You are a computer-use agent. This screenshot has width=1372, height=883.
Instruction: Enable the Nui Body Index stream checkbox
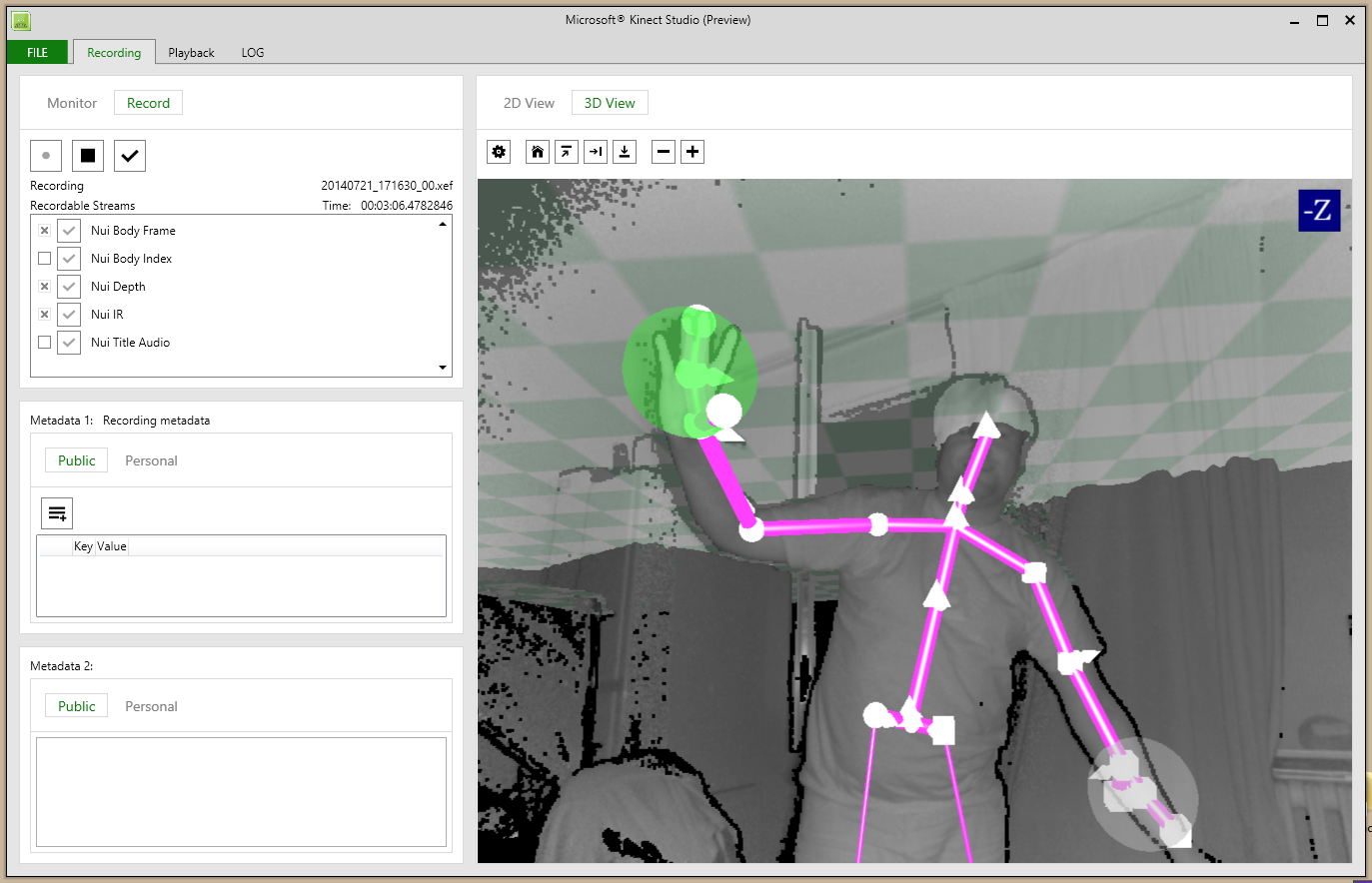44,259
